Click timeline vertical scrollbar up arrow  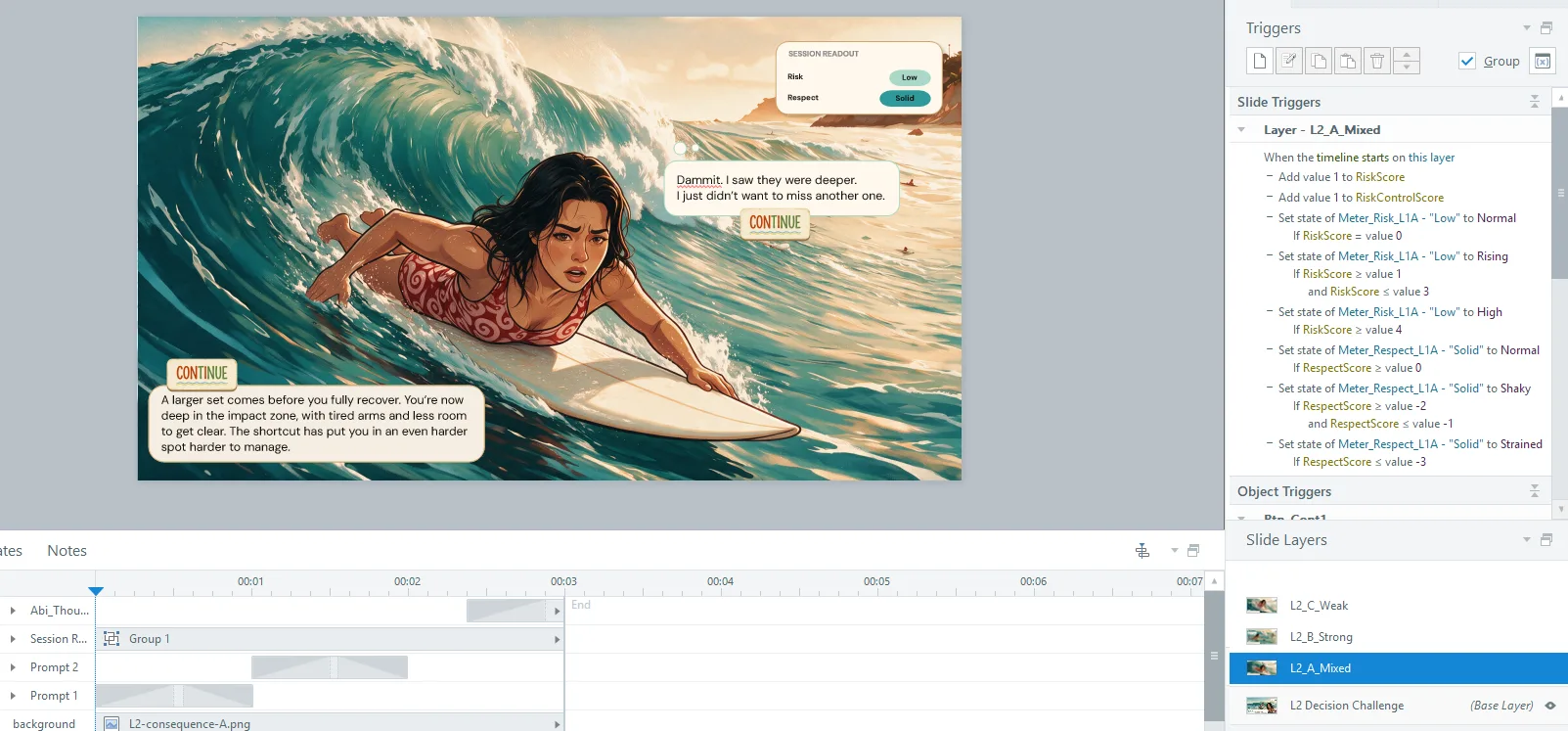[x=1214, y=580]
